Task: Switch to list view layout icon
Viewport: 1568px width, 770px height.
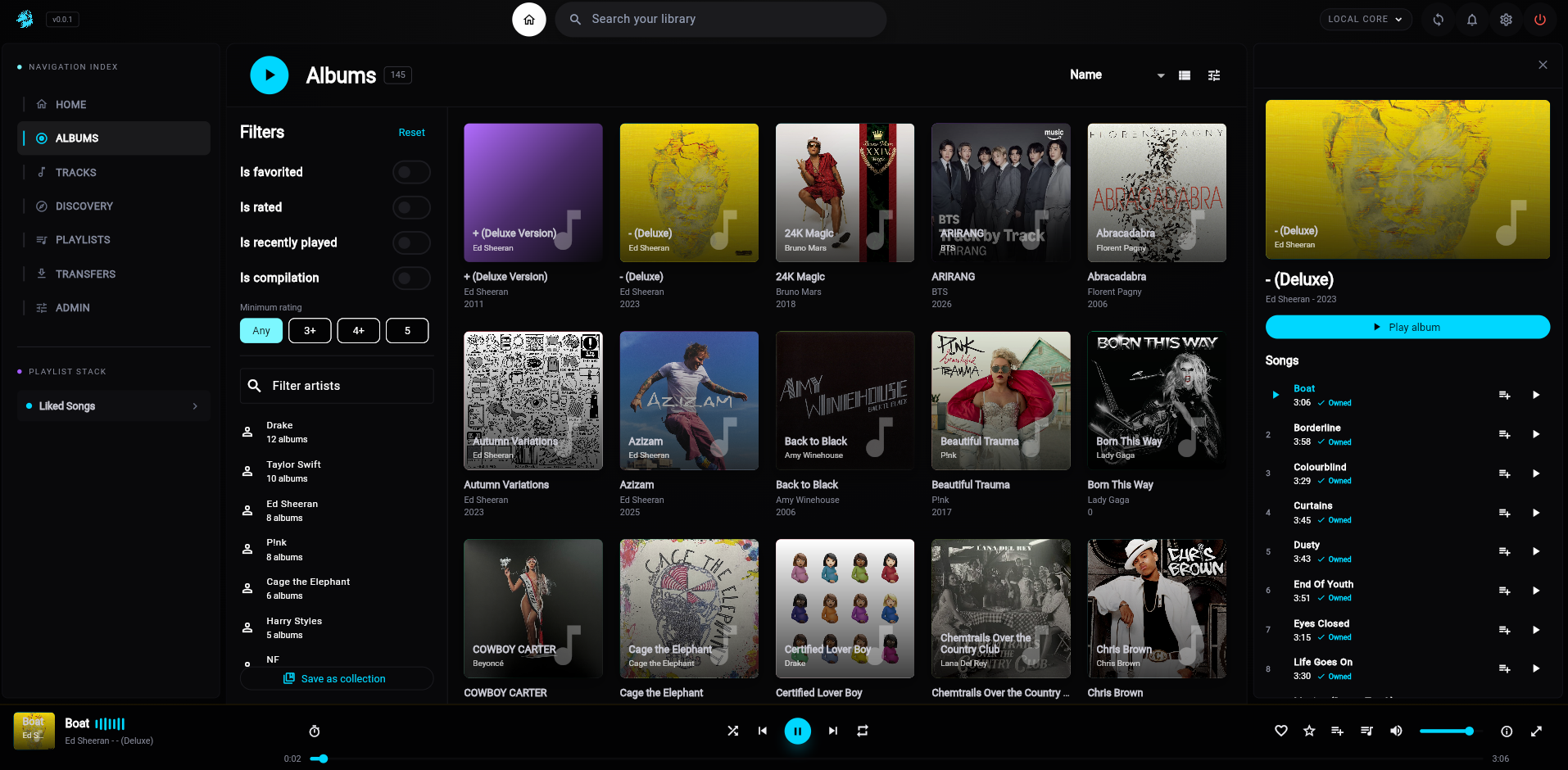Action: (x=1185, y=75)
